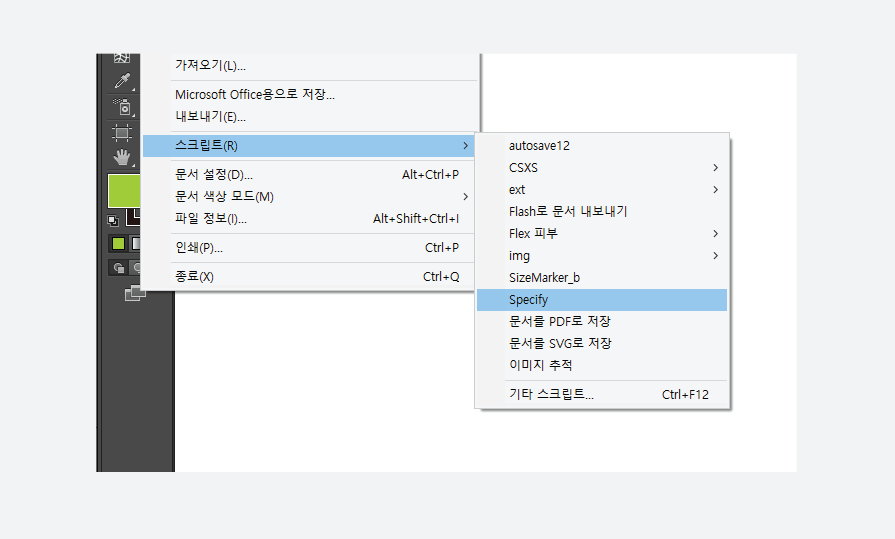Image resolution: width=895 pixels, height=539 pixels.
Task: Click the dark Stroke color box
Action: click(134, 216)
